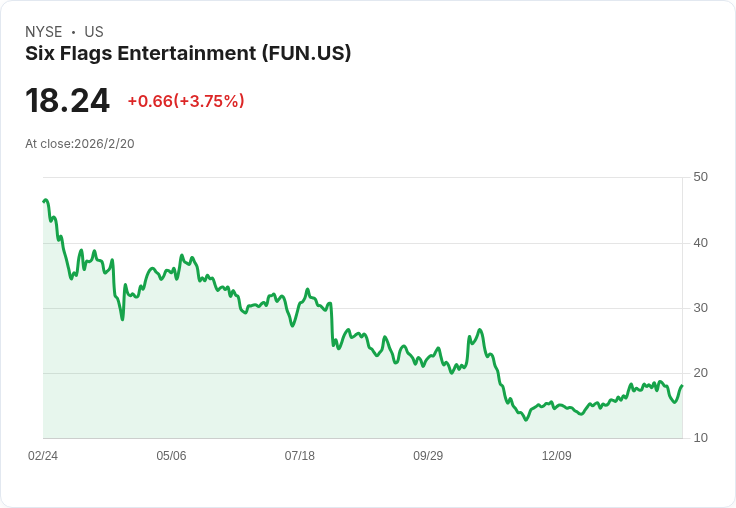Image resolution: width=736 pixels, height=508 pixels.
Task: Select the 02/24 date on the x-axis
Action: tap(43, 456)
